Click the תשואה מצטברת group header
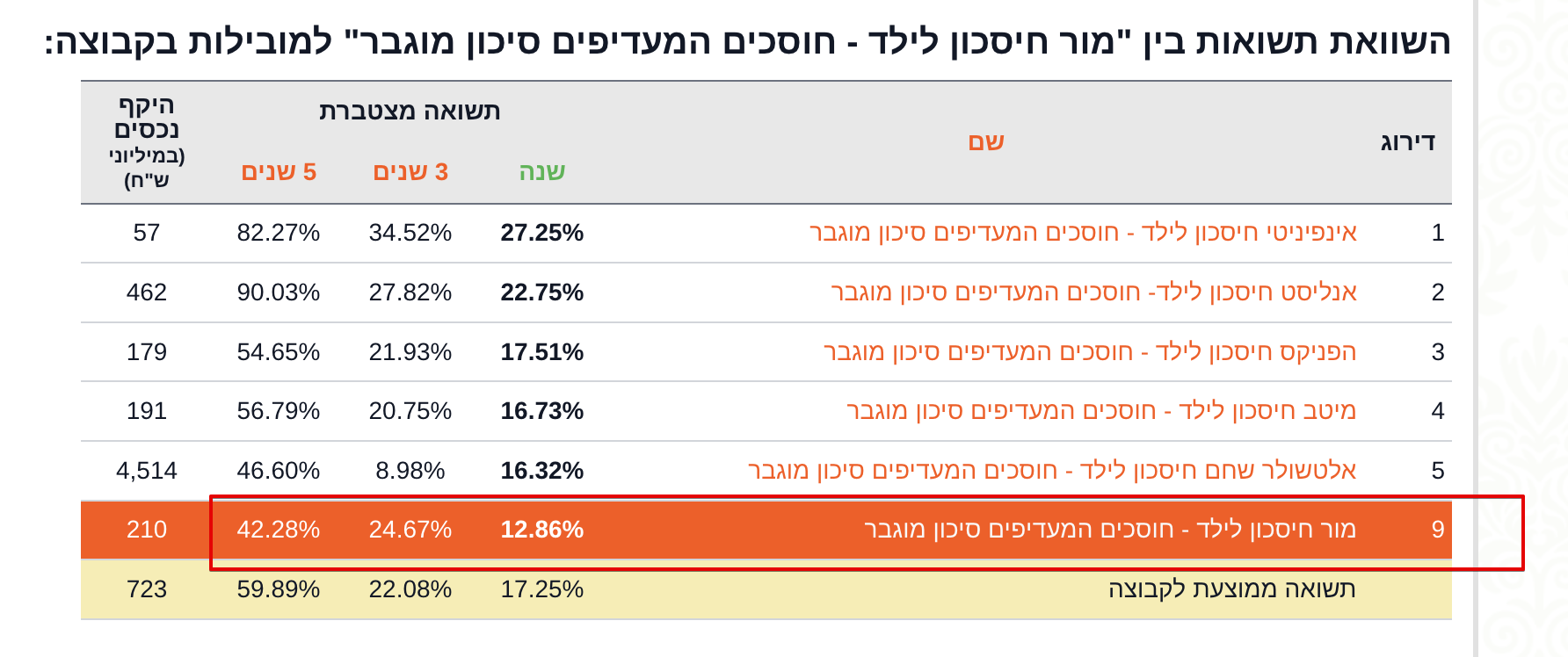This screenshot has height=657, width=1568. (410, 111)
